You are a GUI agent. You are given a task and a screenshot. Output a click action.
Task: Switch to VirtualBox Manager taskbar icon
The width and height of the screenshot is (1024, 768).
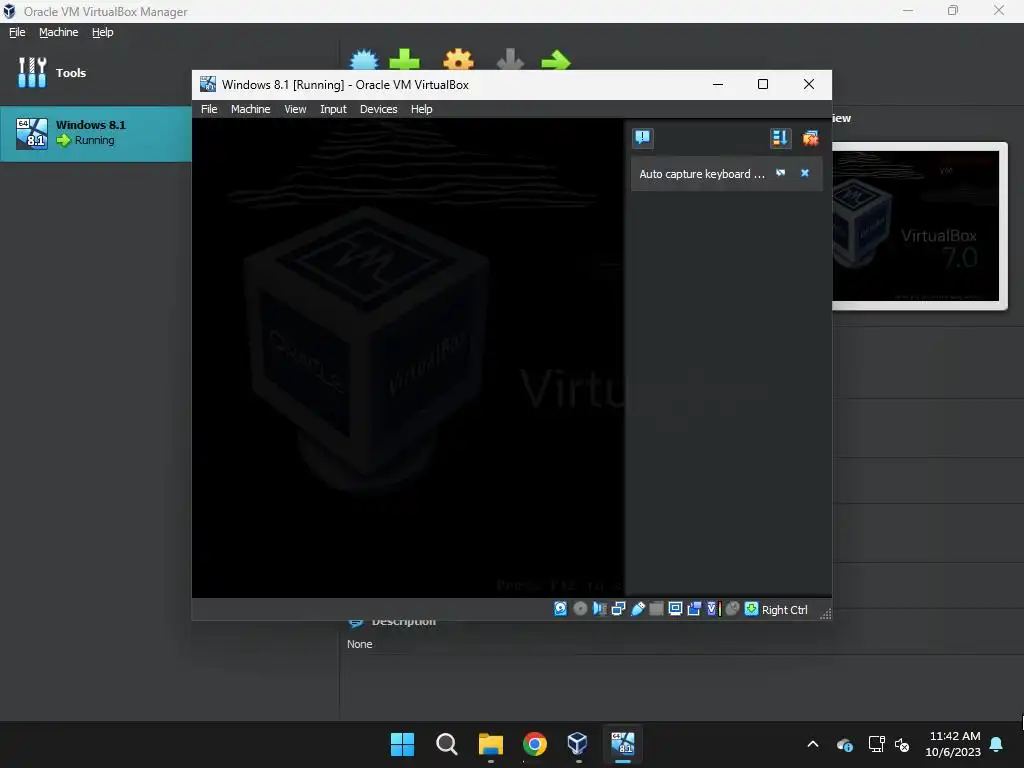[x=578, y=744]
